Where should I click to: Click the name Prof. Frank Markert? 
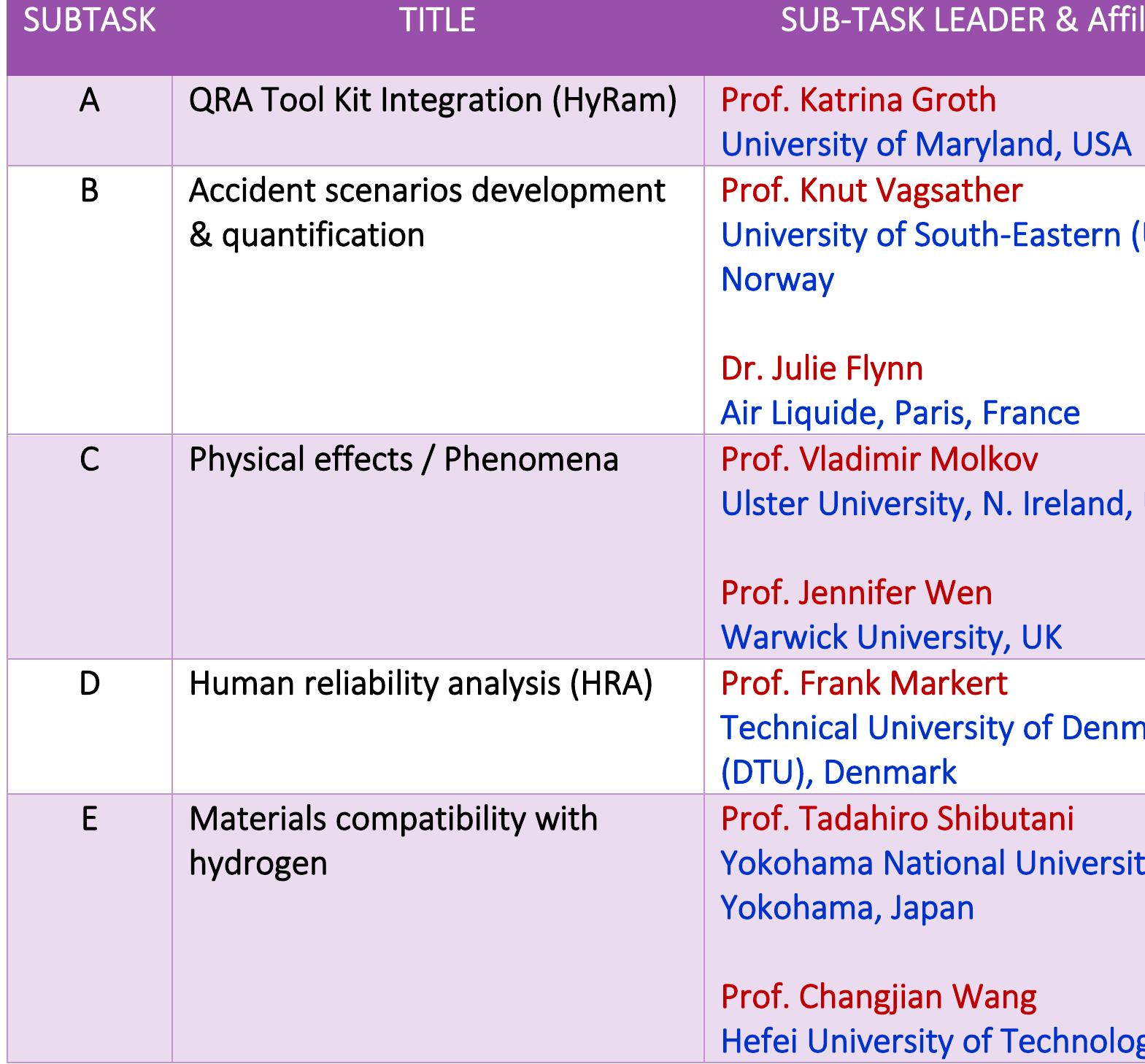(x=864, y=684)
